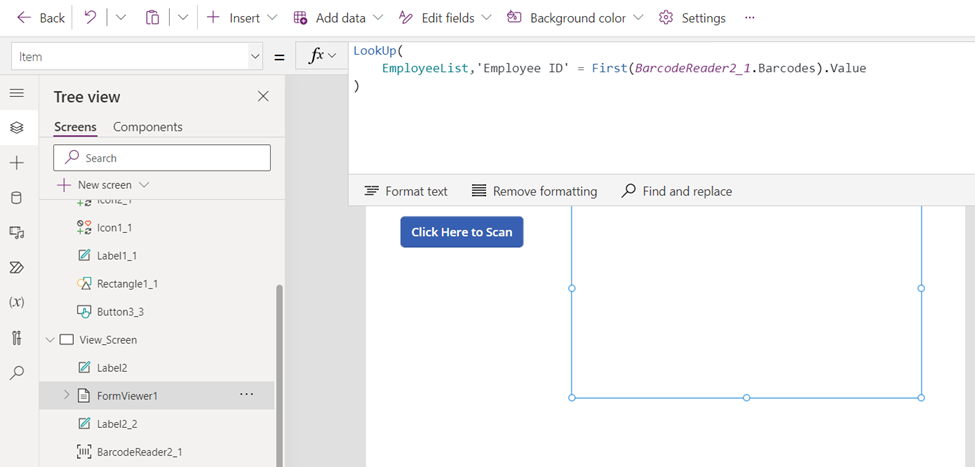
Task: Select FormViewer1 in the tree
Action: click(127, 395)
